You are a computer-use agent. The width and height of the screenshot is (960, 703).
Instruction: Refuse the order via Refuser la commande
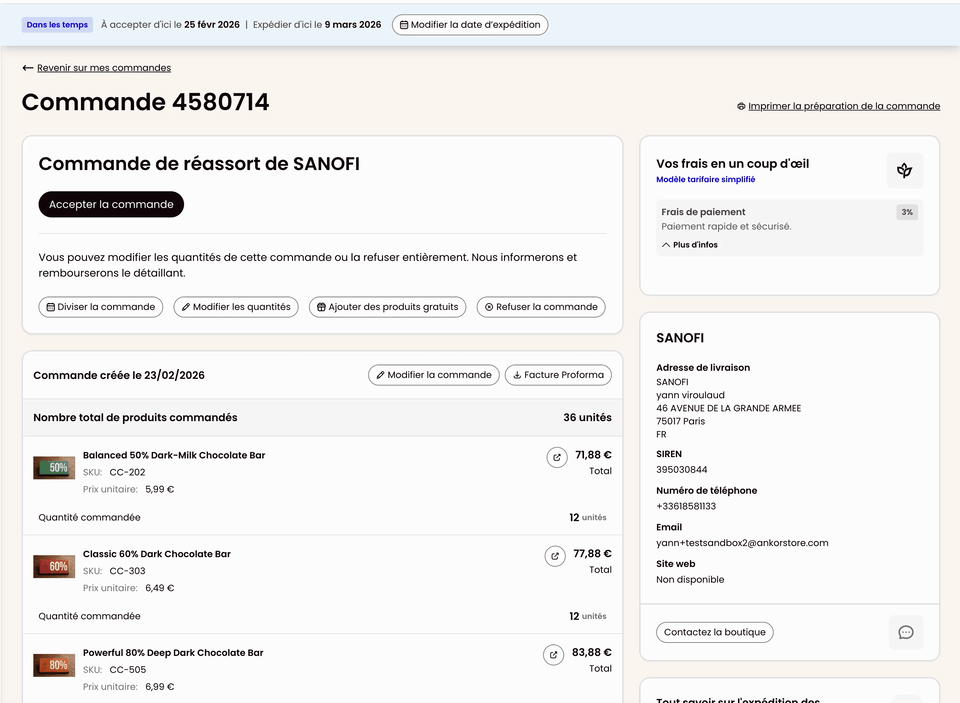[541, 307]
